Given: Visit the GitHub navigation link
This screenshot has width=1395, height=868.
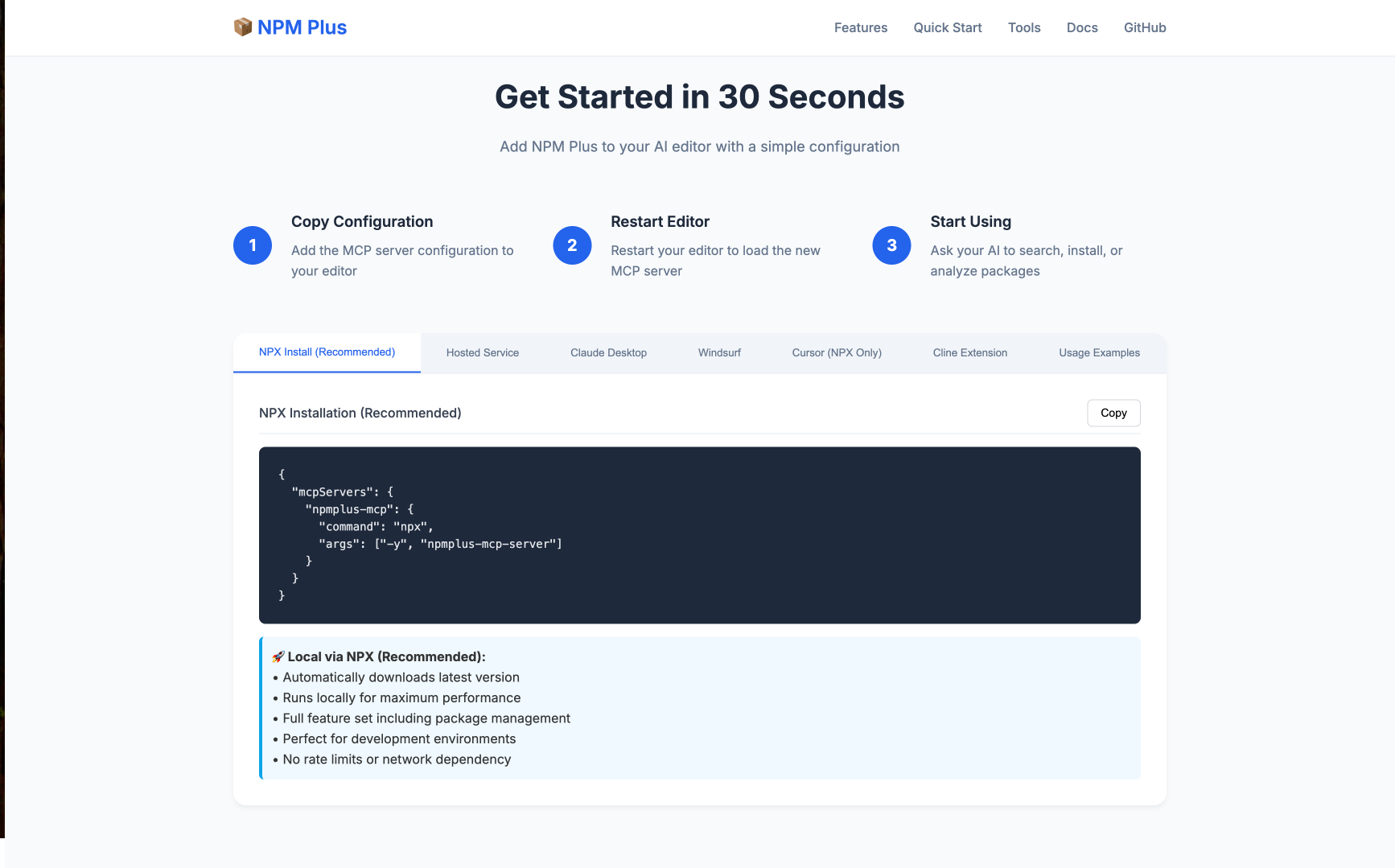Looking at the screenshot, I should coord(1145,27).
